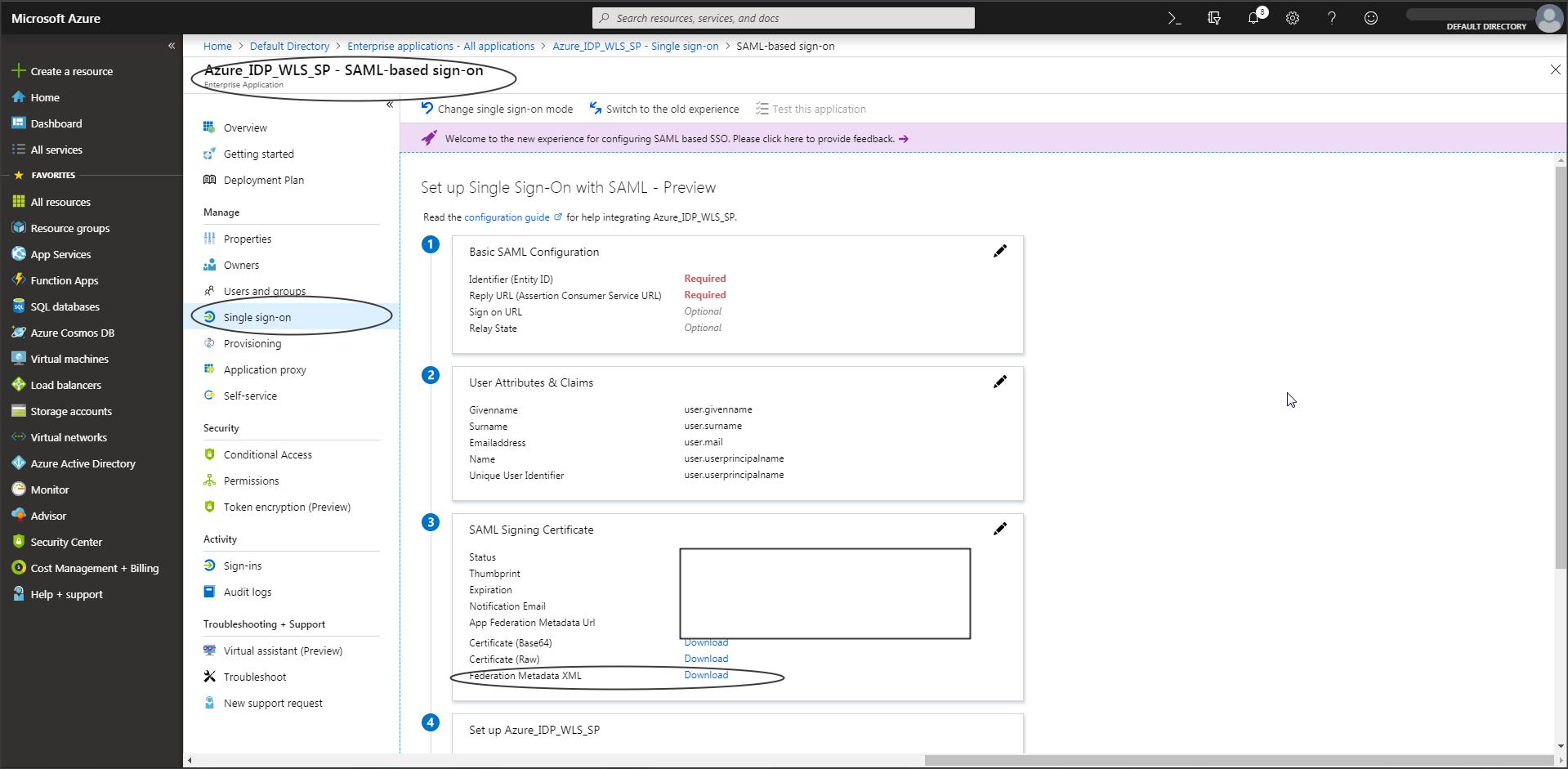Screen dimensions: 1568x769
Task: Open Help + support in sidebar
Action: click(67, 594)
